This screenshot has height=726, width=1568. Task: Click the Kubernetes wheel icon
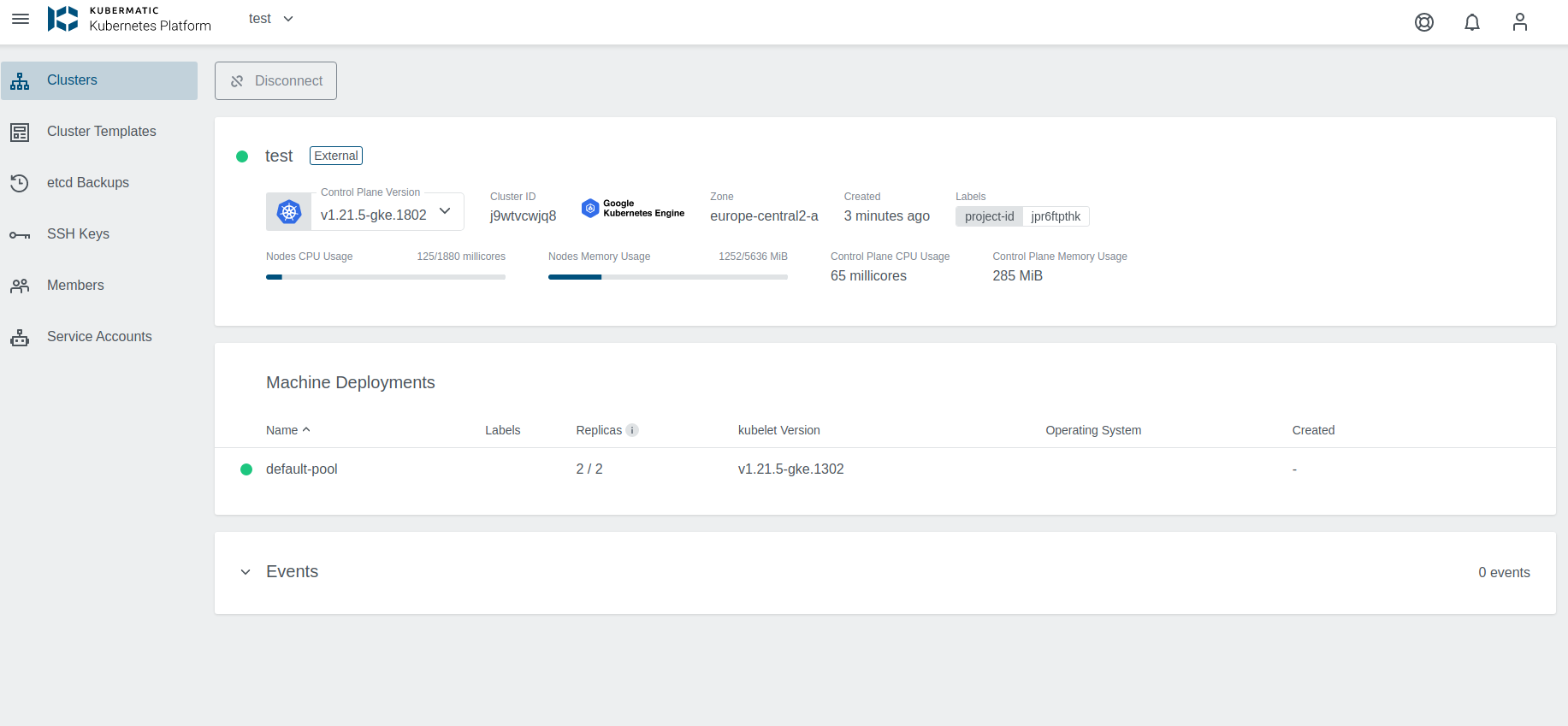click(289, 212)
